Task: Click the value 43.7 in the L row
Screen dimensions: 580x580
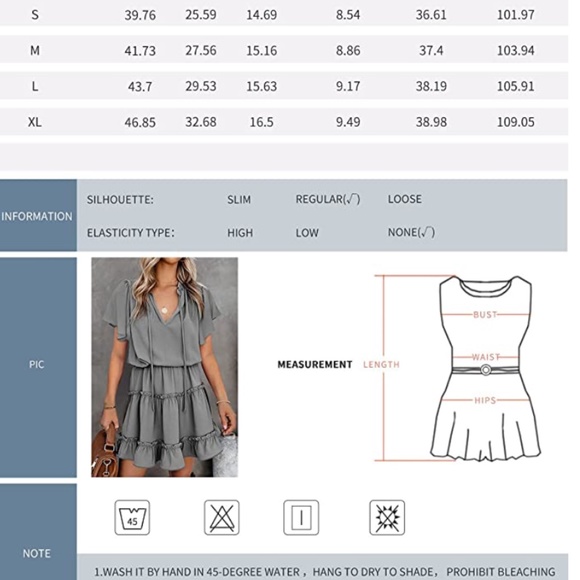Action: (x=140, y=87)
